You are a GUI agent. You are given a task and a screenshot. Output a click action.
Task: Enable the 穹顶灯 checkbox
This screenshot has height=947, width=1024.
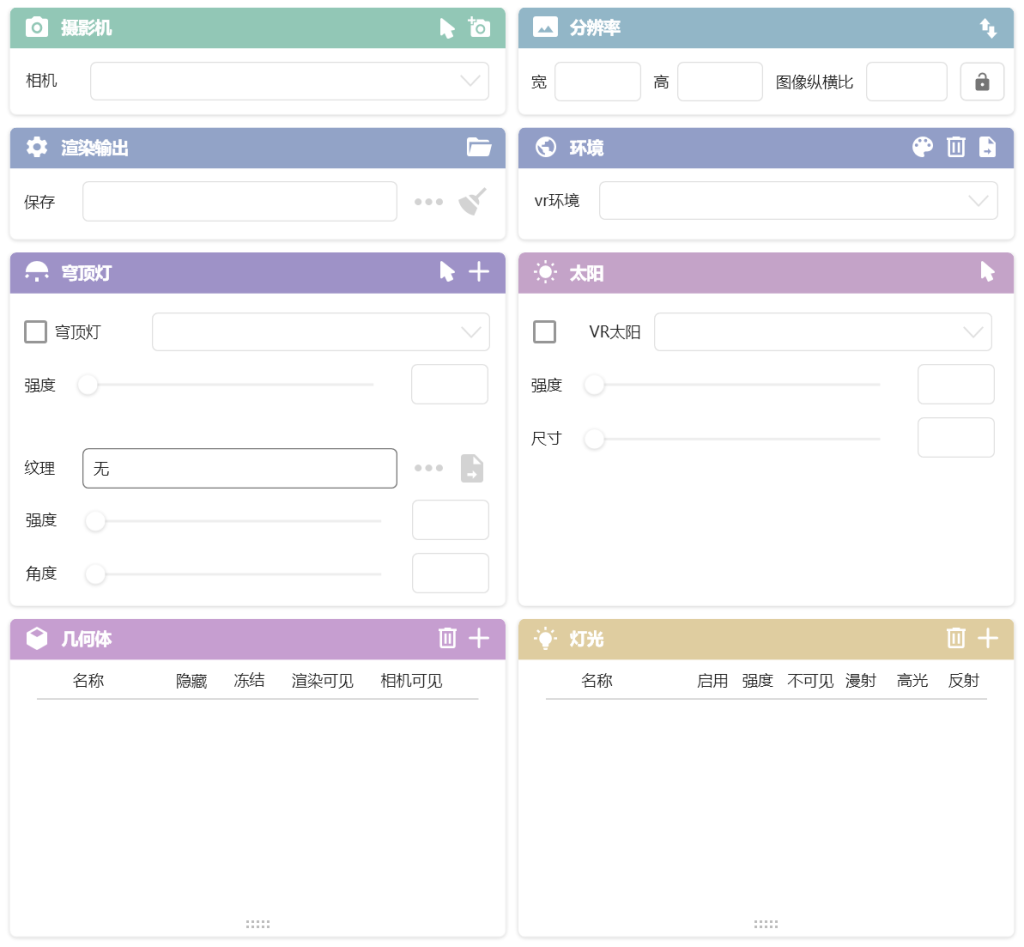tap(36, 332)
